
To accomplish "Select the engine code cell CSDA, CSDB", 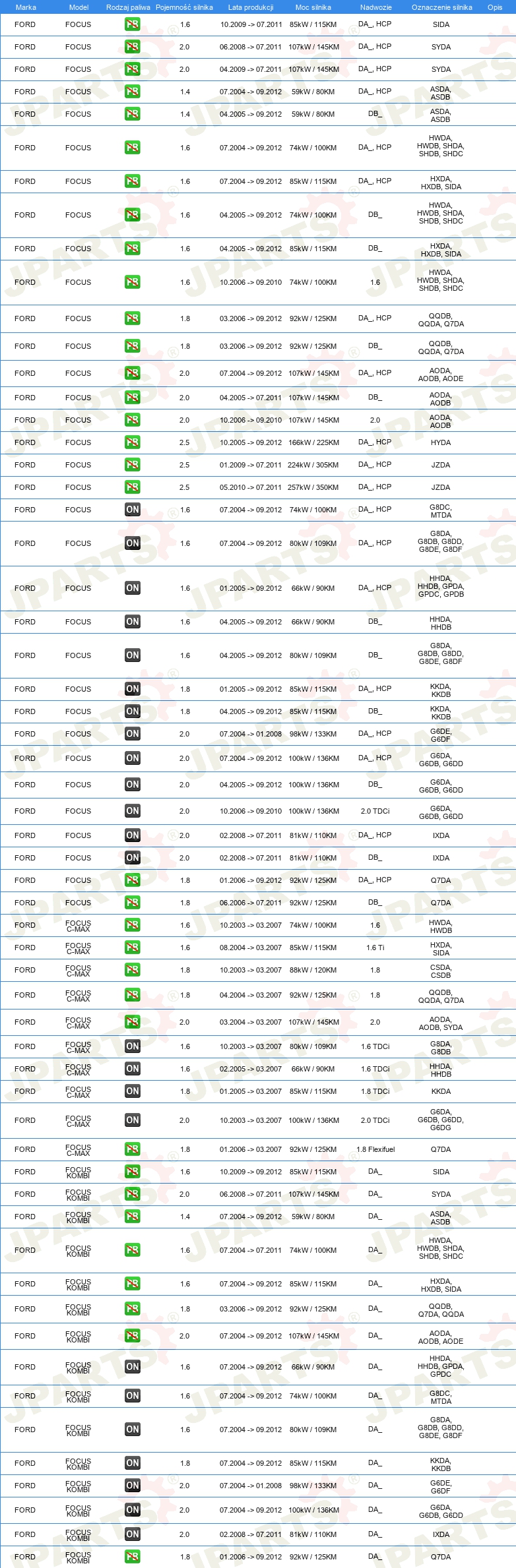I will tap(441, 971).
